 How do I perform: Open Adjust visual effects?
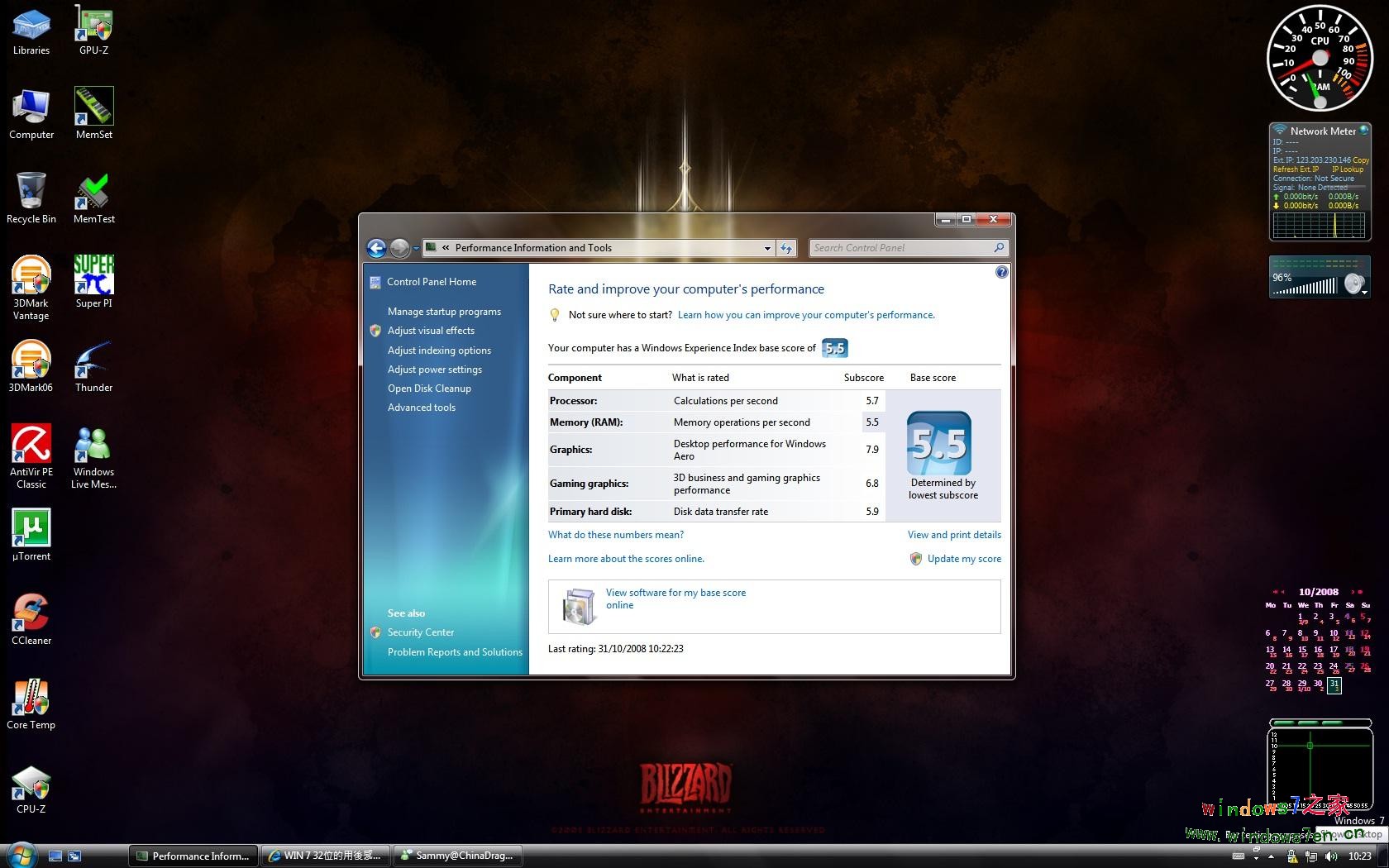click(431, 331)
